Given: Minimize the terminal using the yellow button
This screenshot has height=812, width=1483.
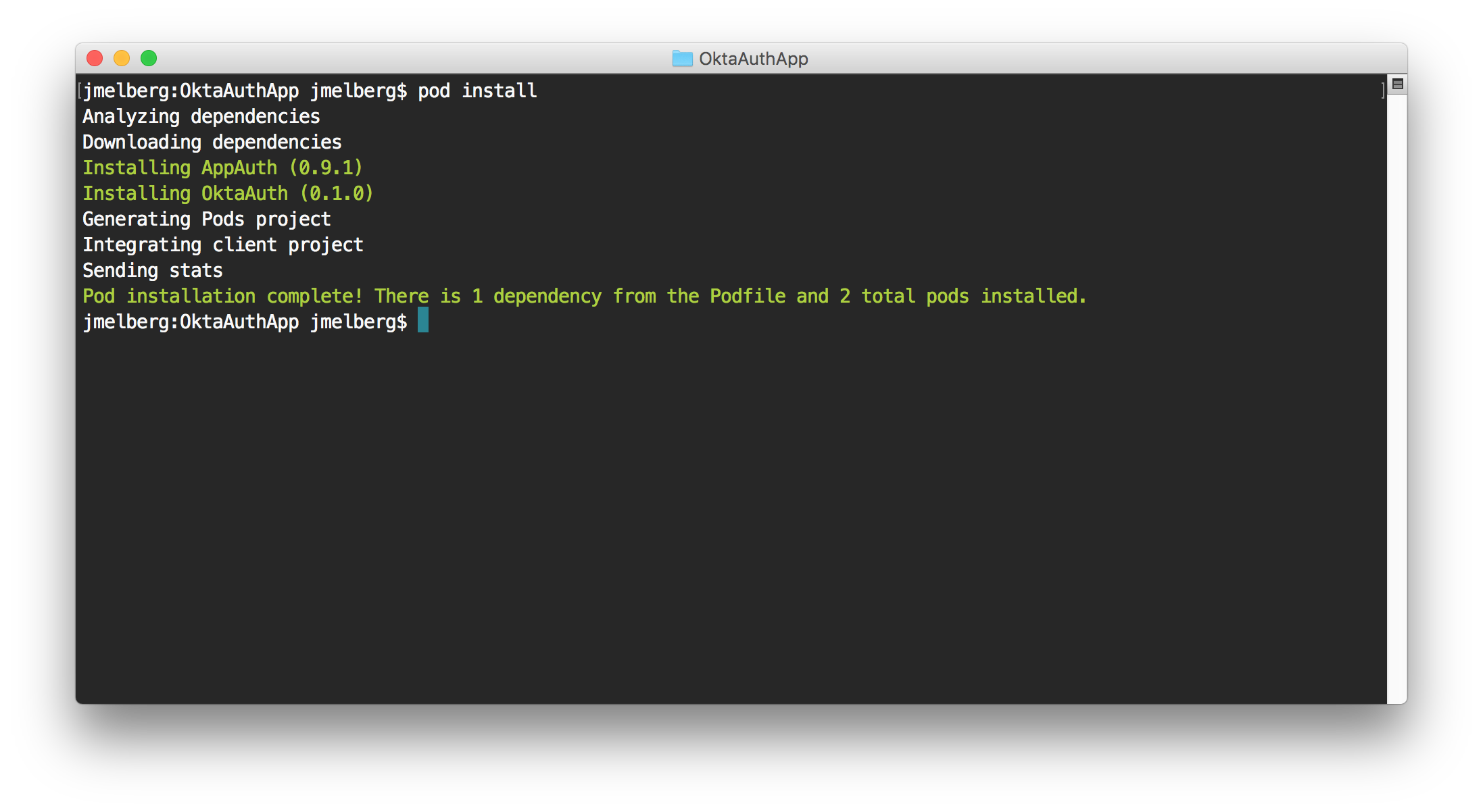Looking at the screenshot, I should pyautogui.click(x=122, y=59).
